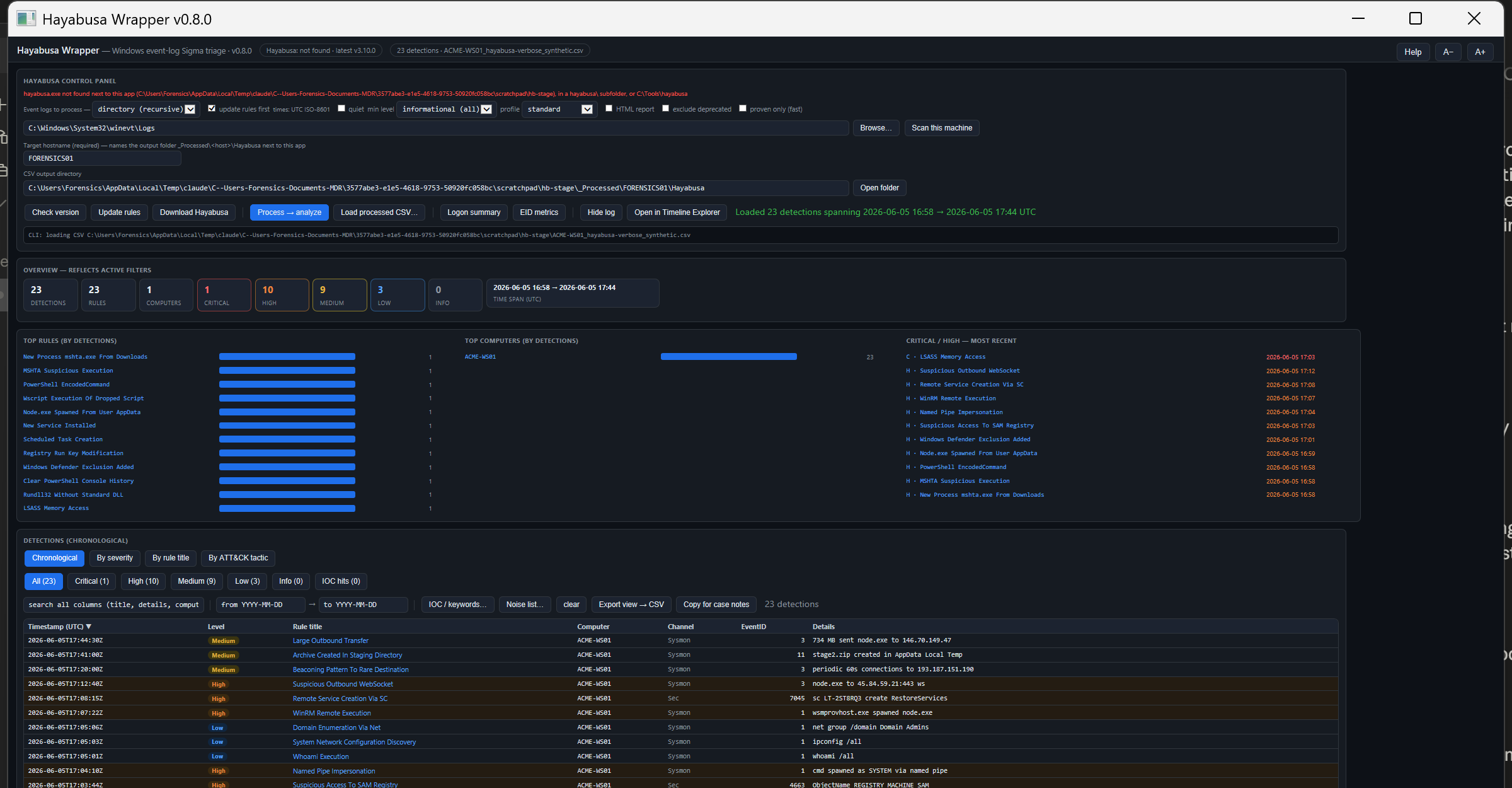
Task: Open the directory (recursive) dropdown
Action: tap(146, 109)
